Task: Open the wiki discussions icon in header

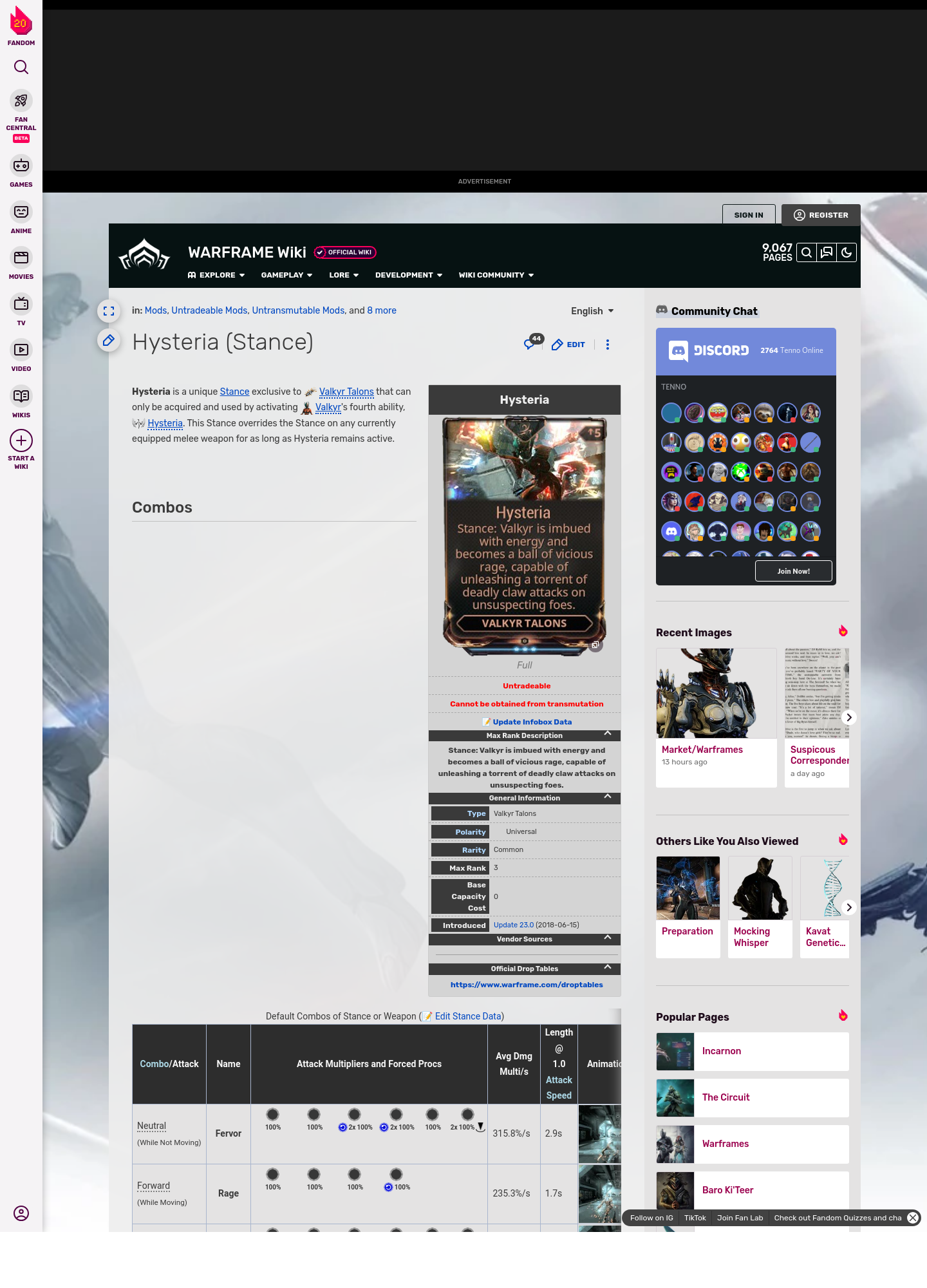Action: tap(827, 252)
